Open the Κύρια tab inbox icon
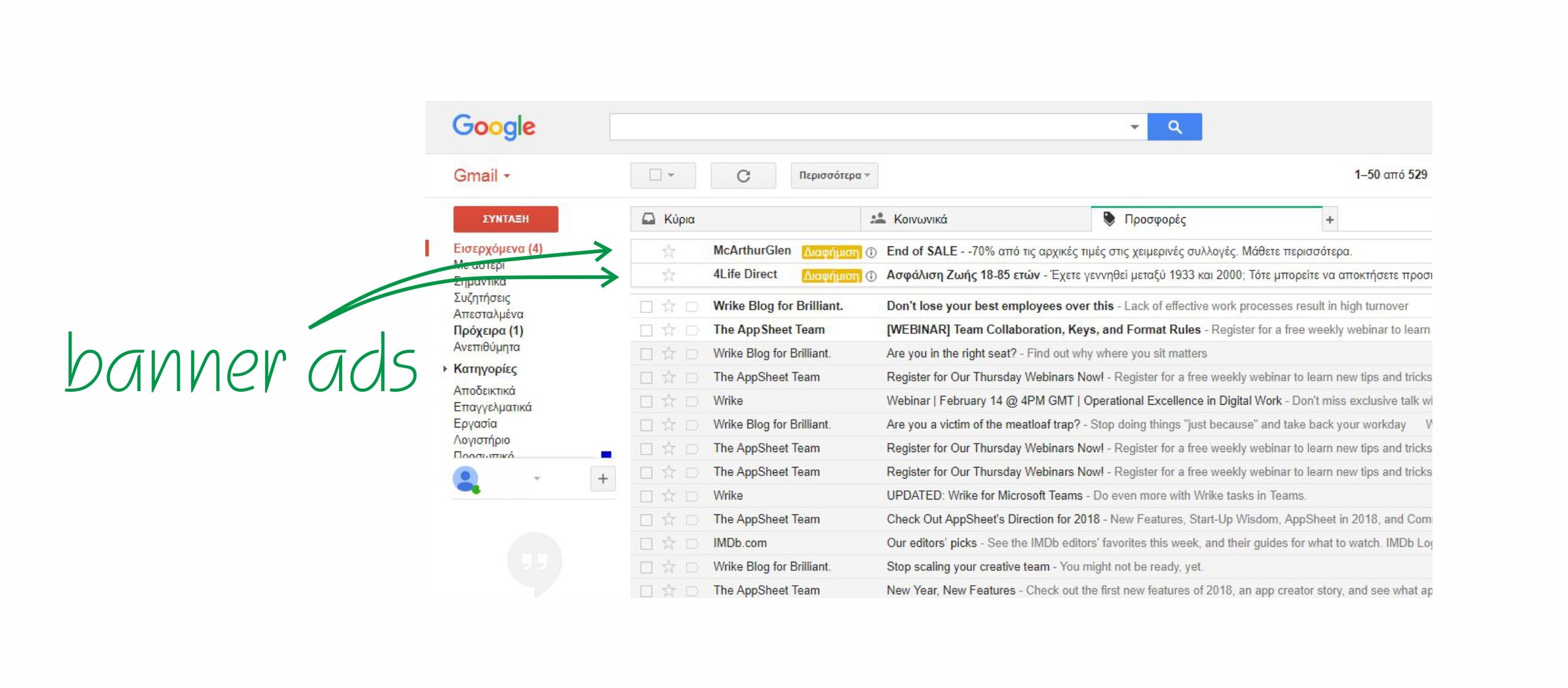1568x688 pixels. 647,218
